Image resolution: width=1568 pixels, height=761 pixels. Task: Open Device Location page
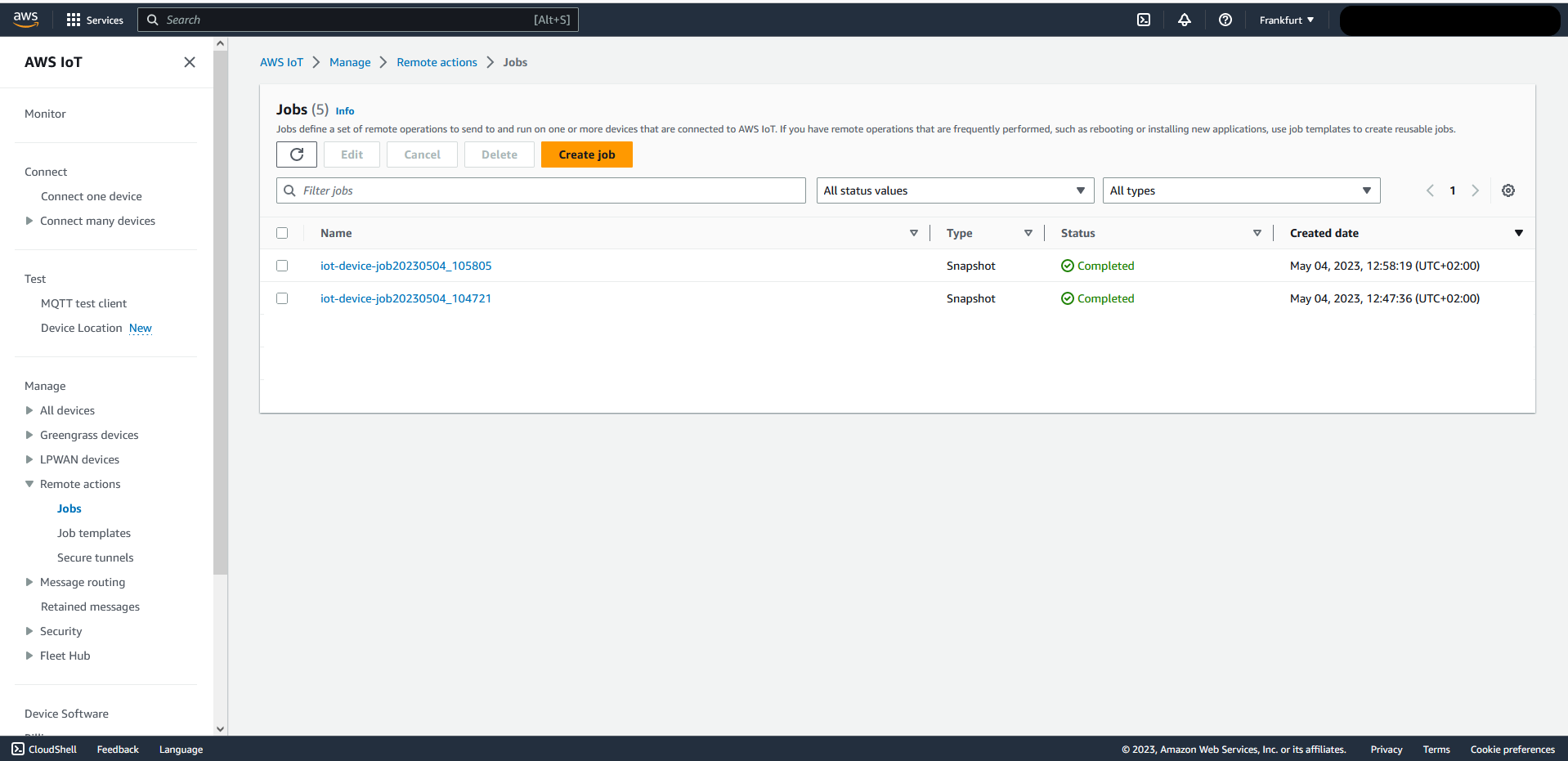click(82, 328)
